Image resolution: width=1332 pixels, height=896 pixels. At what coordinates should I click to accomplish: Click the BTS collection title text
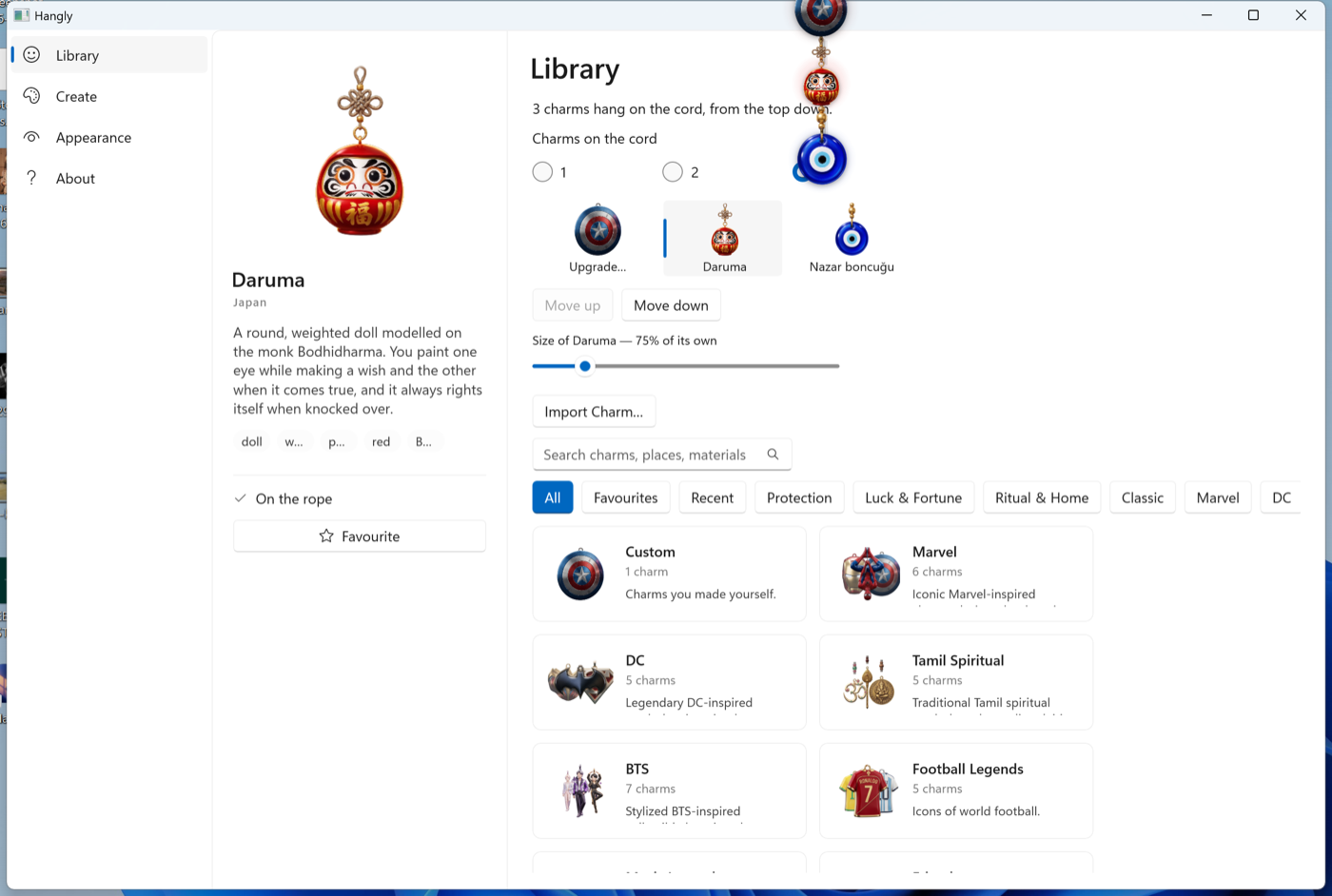click(637, 769)
